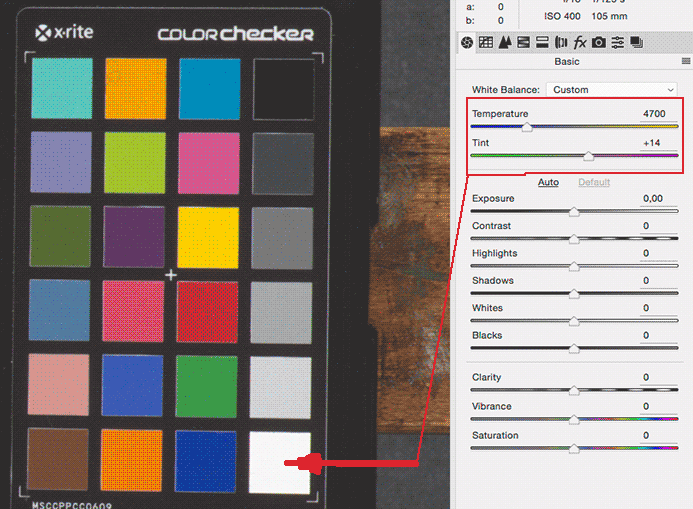This screenshot has height=509, width=693.
Task: Click the '105 mm' focal length text
Action: tap(609, 16)
